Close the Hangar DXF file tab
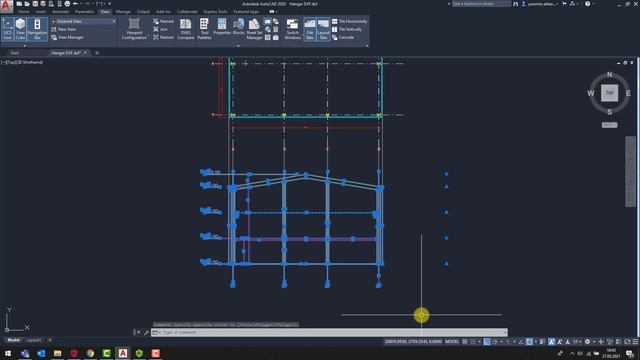Screen dimensions: 640x360 pyautogui.click(x=85, y=53)
